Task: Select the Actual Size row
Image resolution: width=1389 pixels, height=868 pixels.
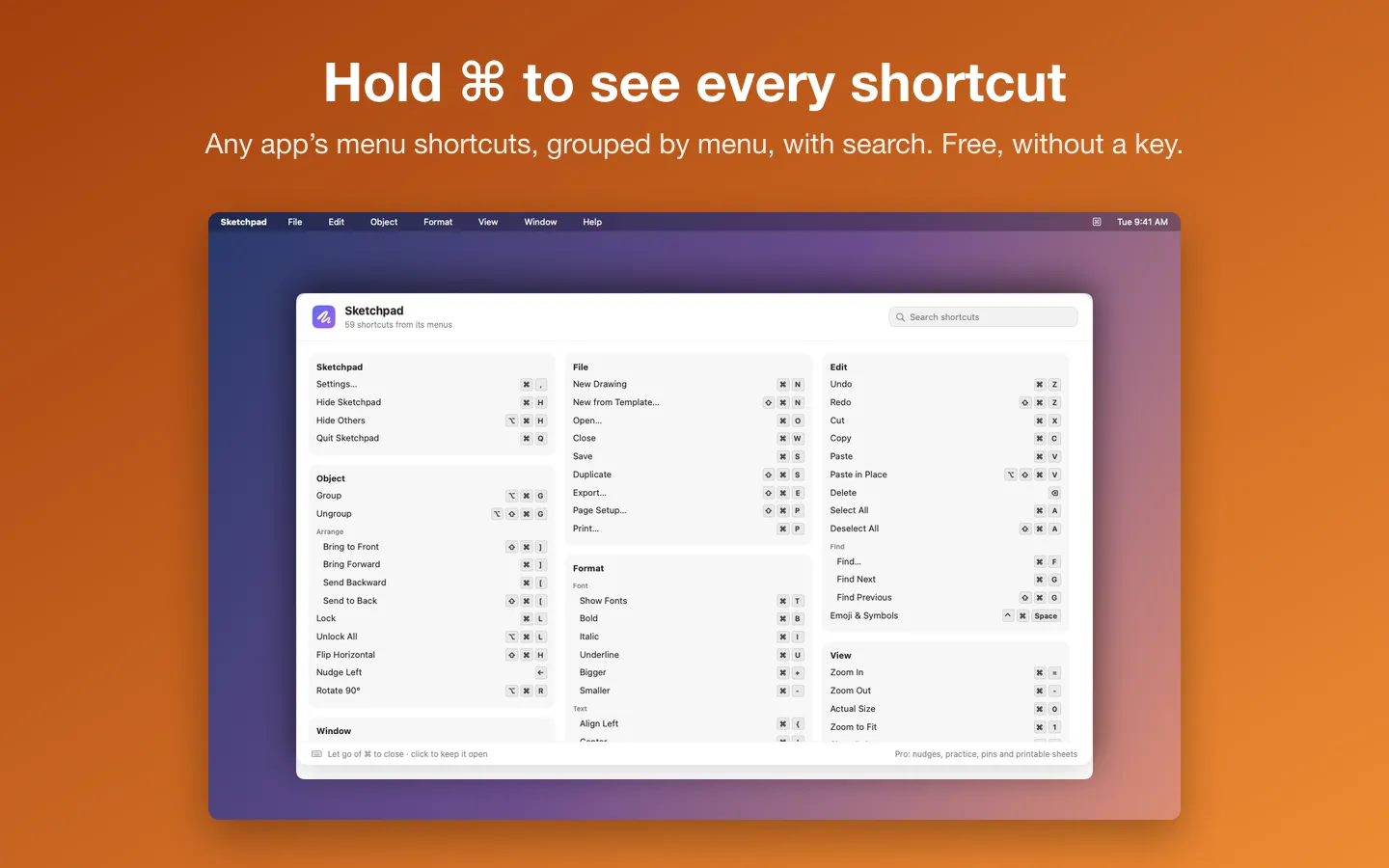Action: [x=945, y=709]
